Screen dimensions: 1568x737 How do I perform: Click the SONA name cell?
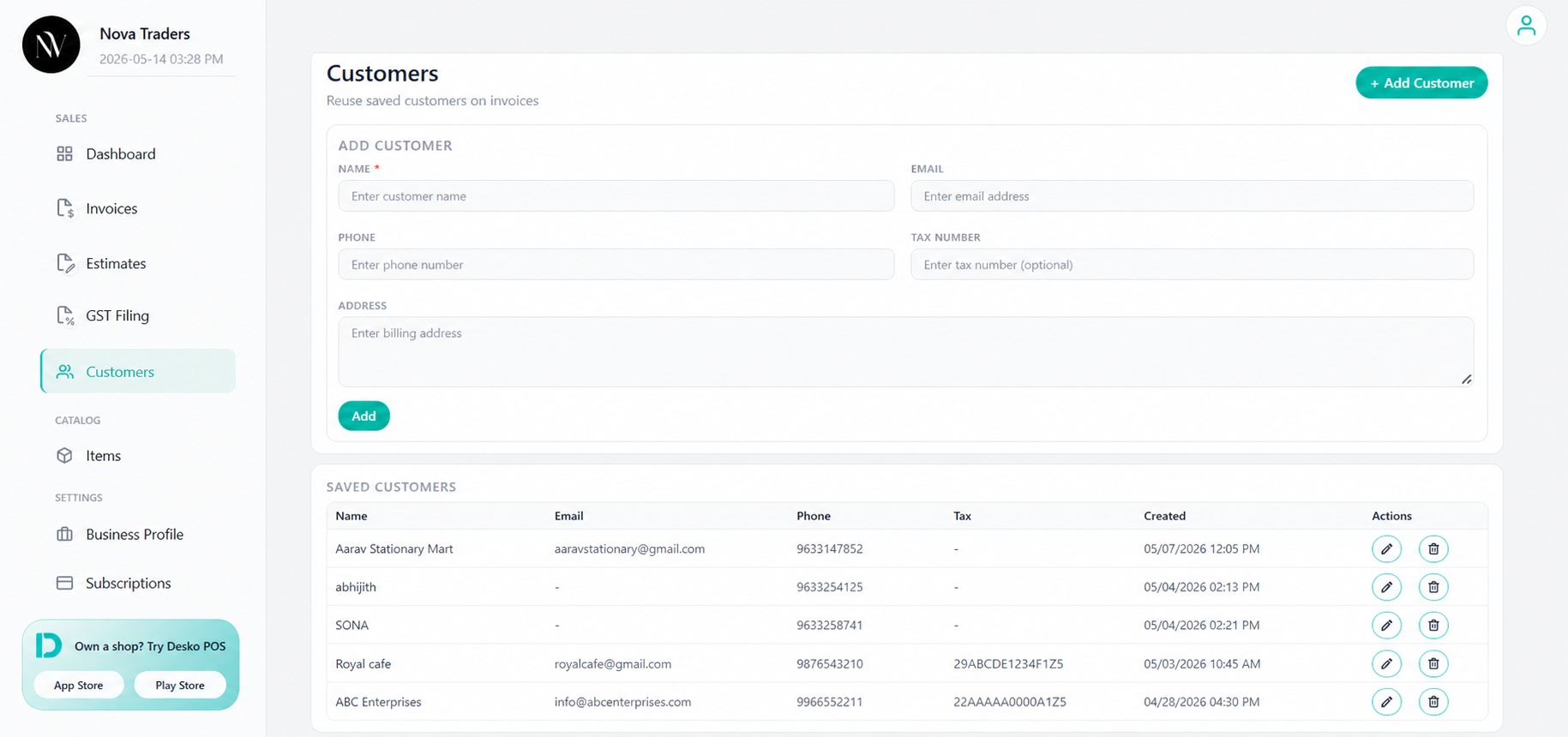[x=351, y=625]
